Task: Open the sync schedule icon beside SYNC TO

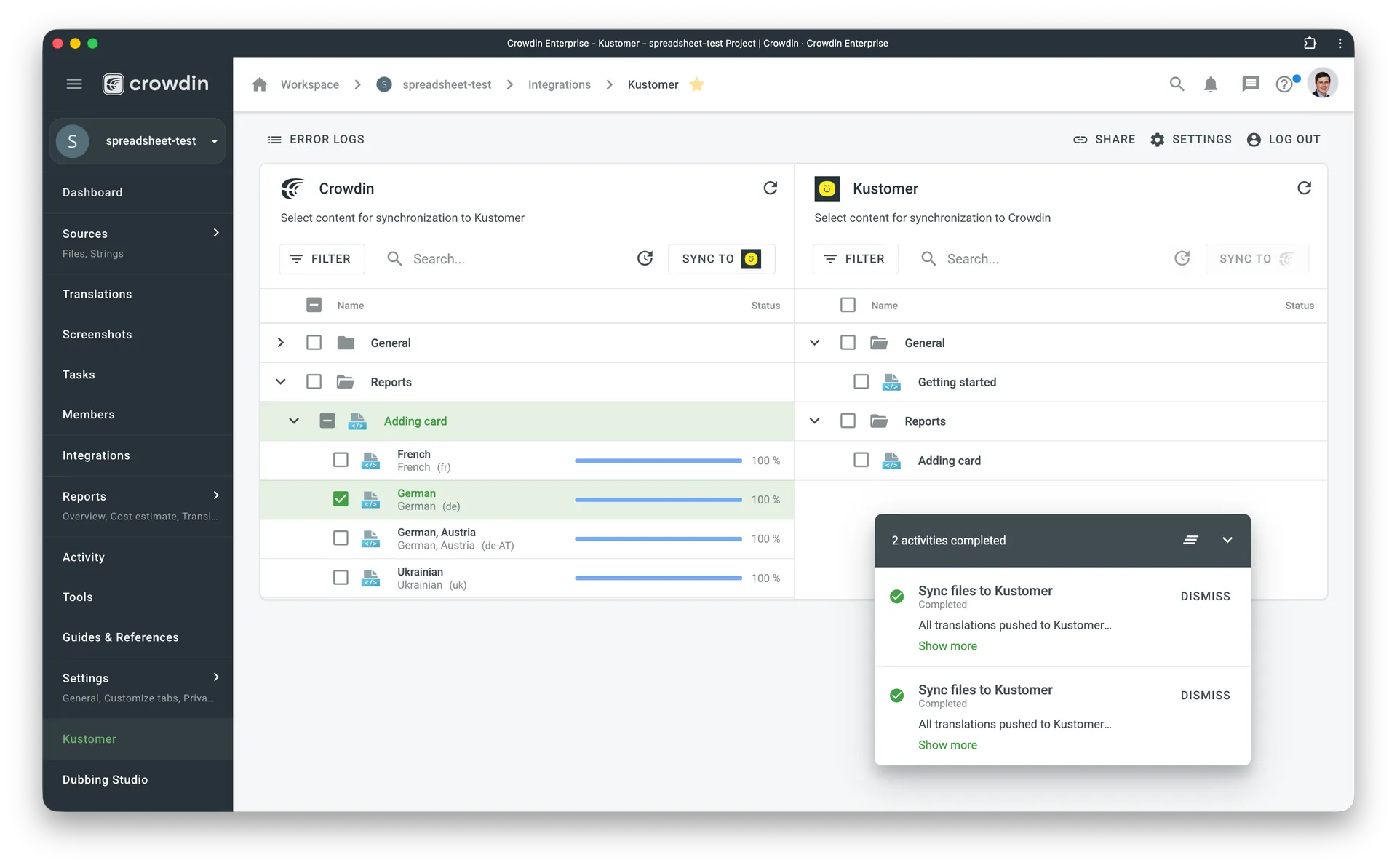Action: tap(645, 258)
